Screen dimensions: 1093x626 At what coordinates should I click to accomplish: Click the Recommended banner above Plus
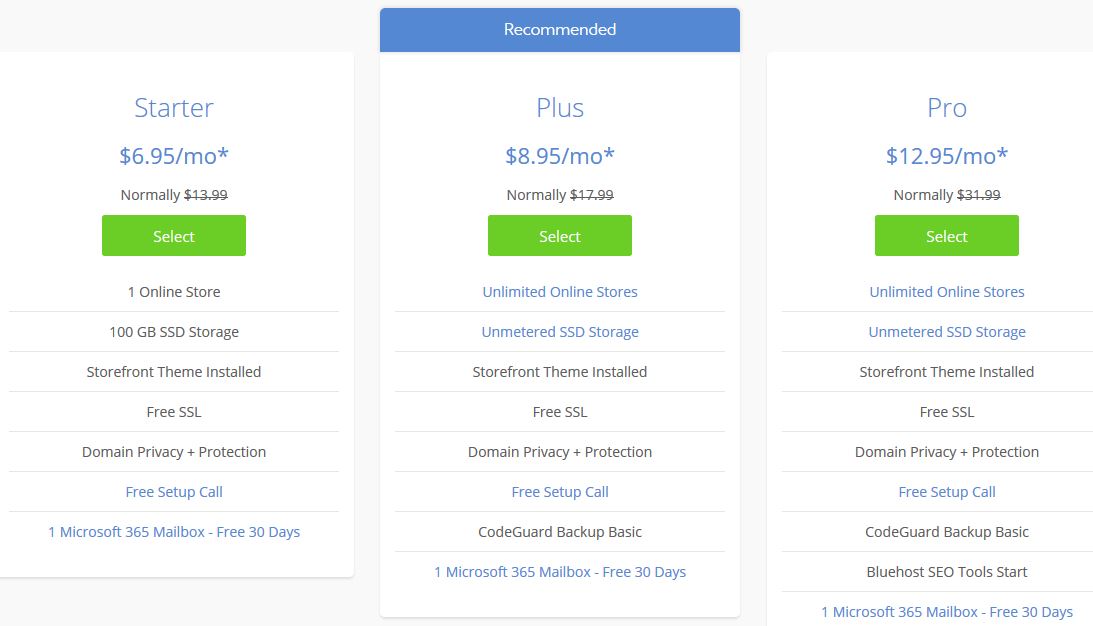click(560, 30)
